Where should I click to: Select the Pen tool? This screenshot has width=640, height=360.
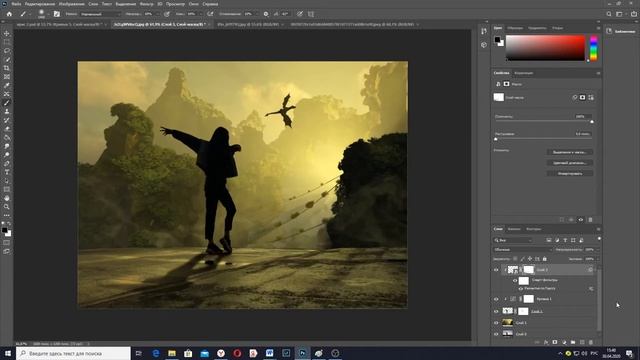pyautogui.click(x=7, y=164)
